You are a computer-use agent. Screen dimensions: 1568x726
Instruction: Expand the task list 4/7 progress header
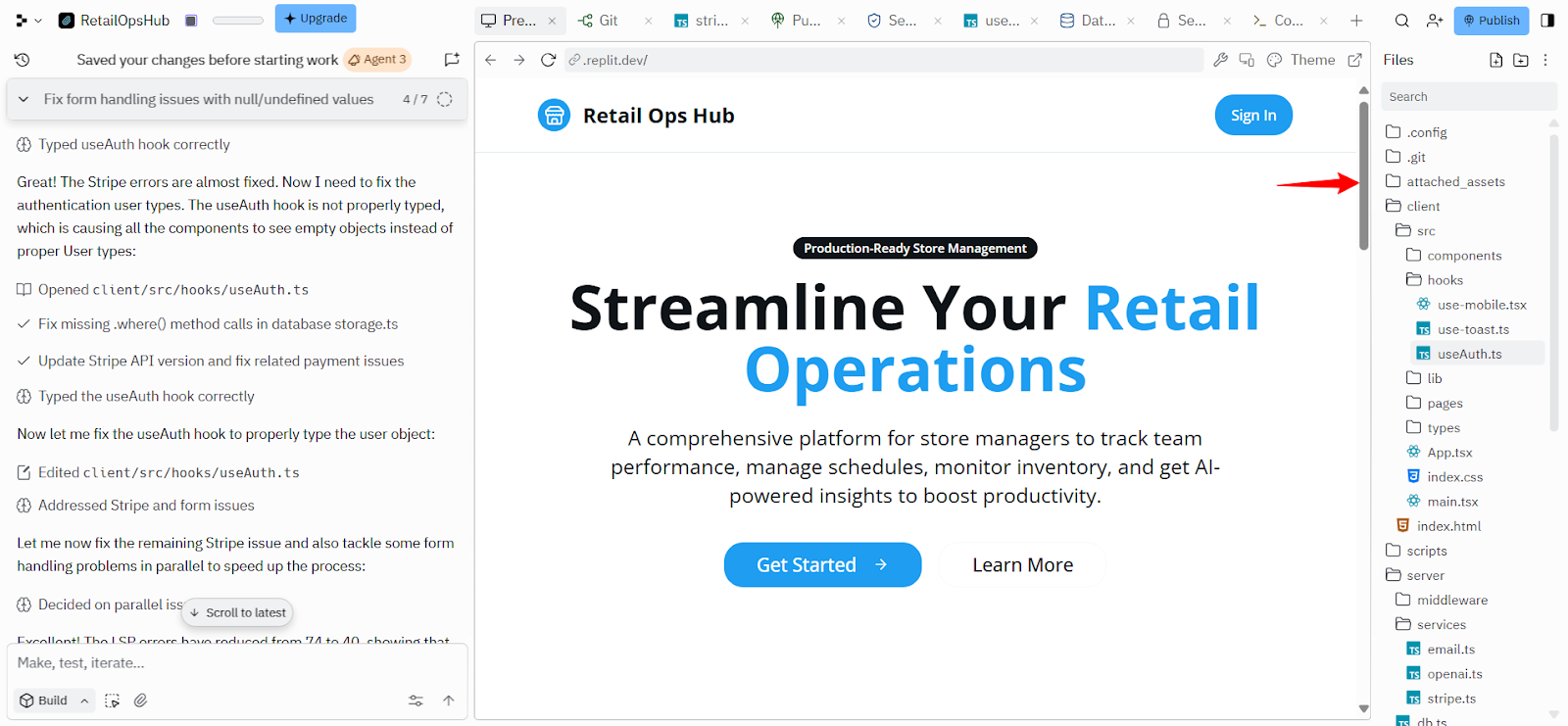coord(236,99)
